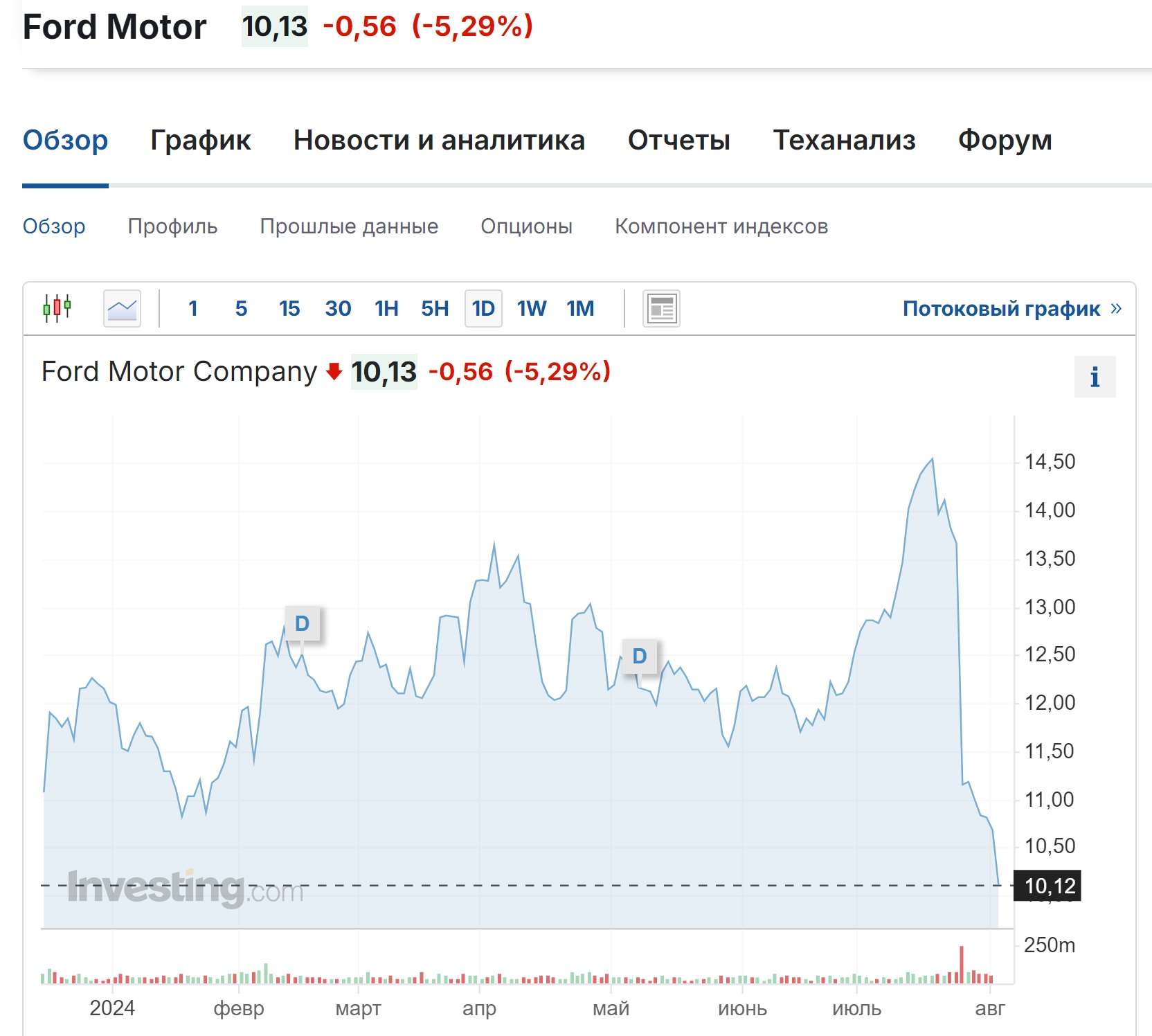
Task: Select the 1M chart interval
Action: (x=580, y=308)
